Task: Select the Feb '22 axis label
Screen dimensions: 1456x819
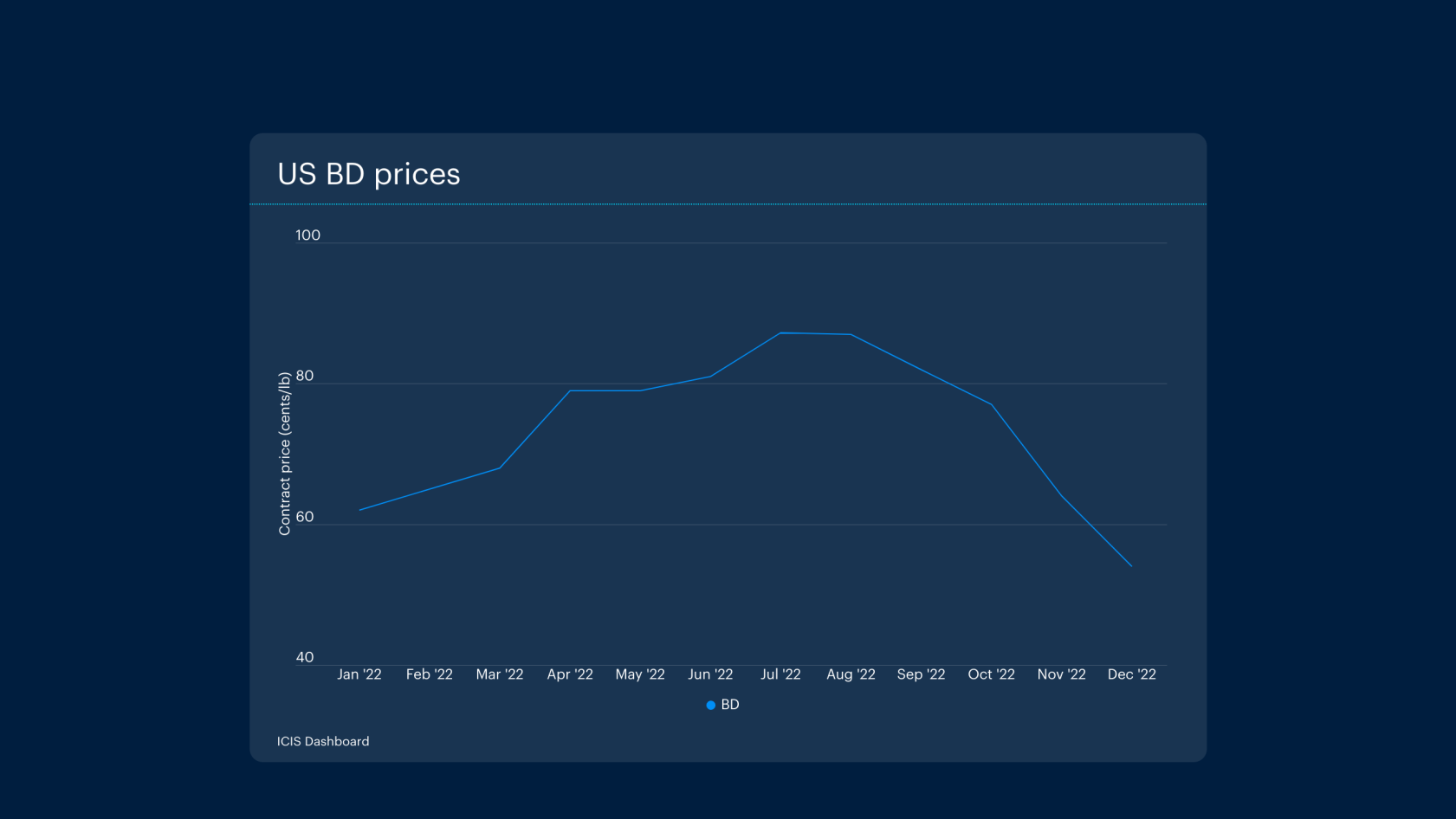Action: coord(430,674)
